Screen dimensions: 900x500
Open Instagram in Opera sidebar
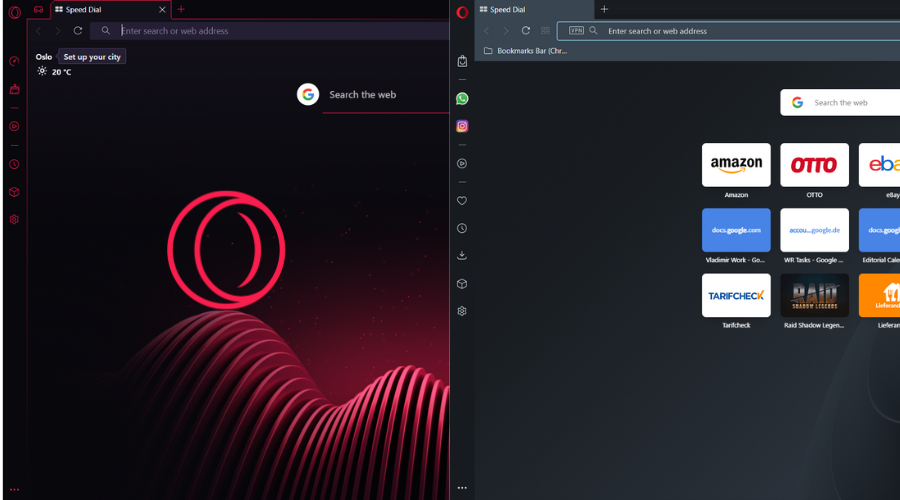click(462, 126)
